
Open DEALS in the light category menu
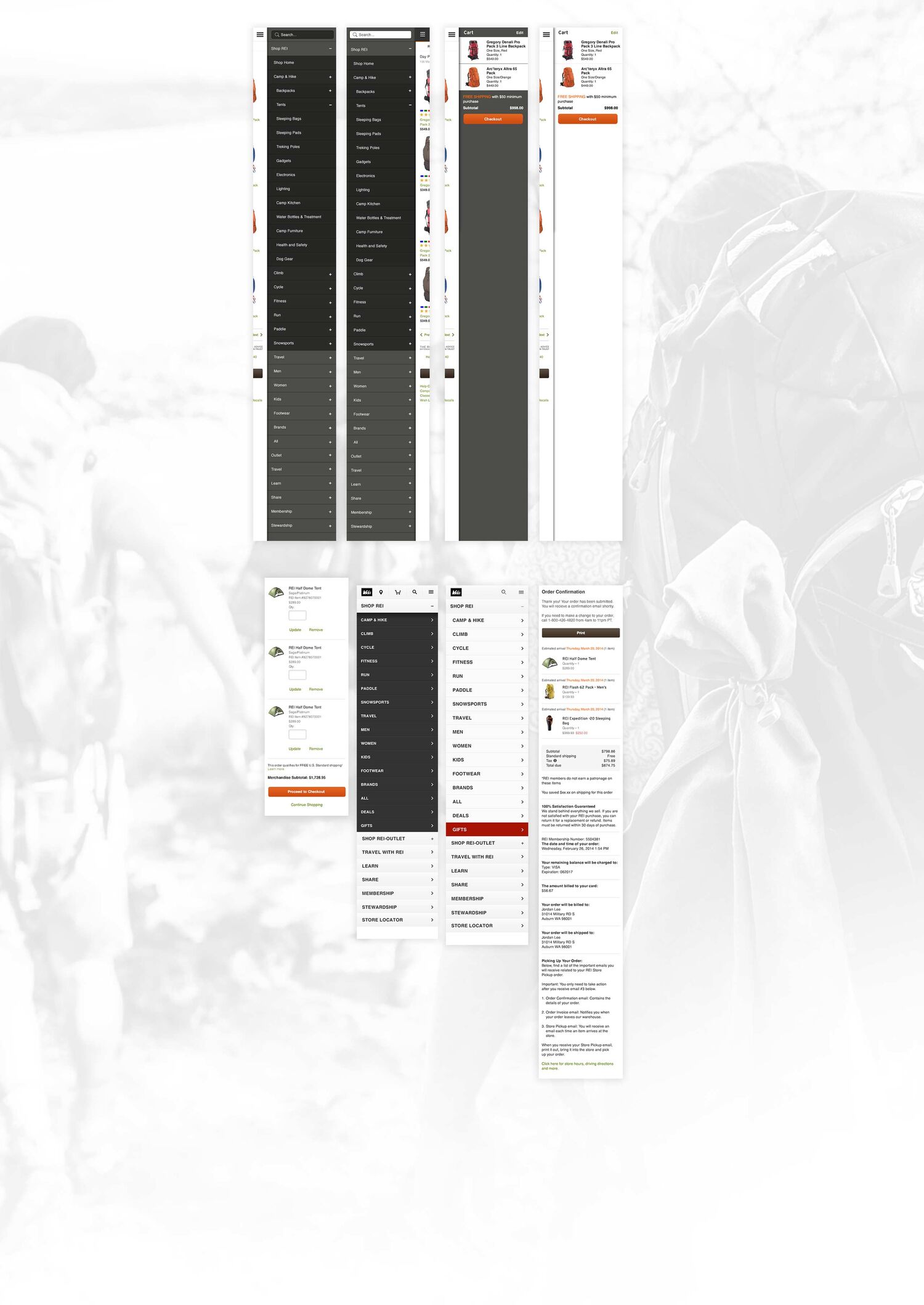(487, 816)
